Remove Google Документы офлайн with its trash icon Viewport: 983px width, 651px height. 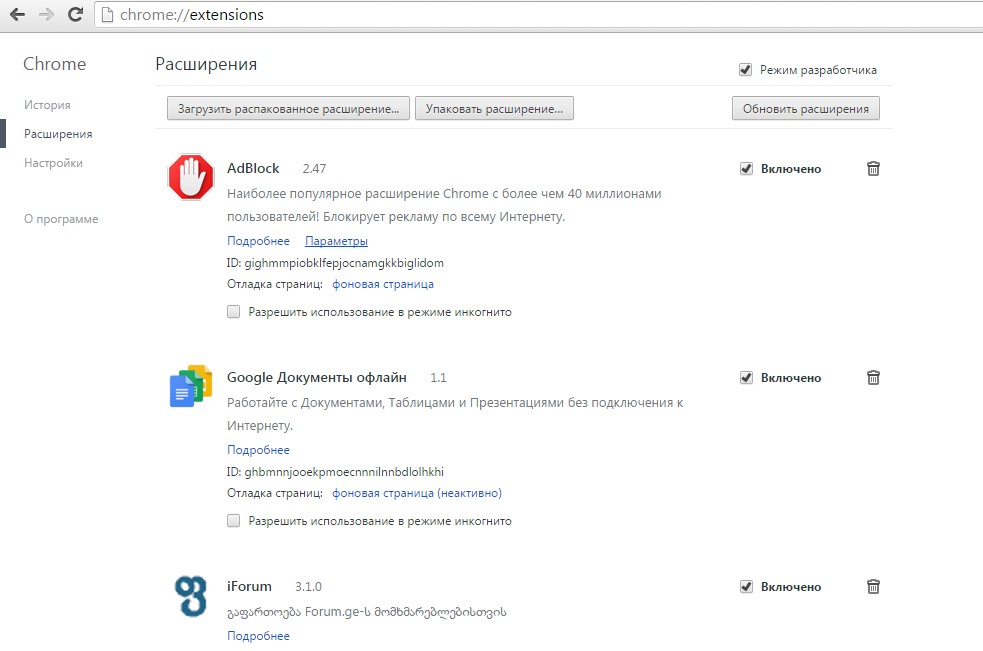pos(873,377)
